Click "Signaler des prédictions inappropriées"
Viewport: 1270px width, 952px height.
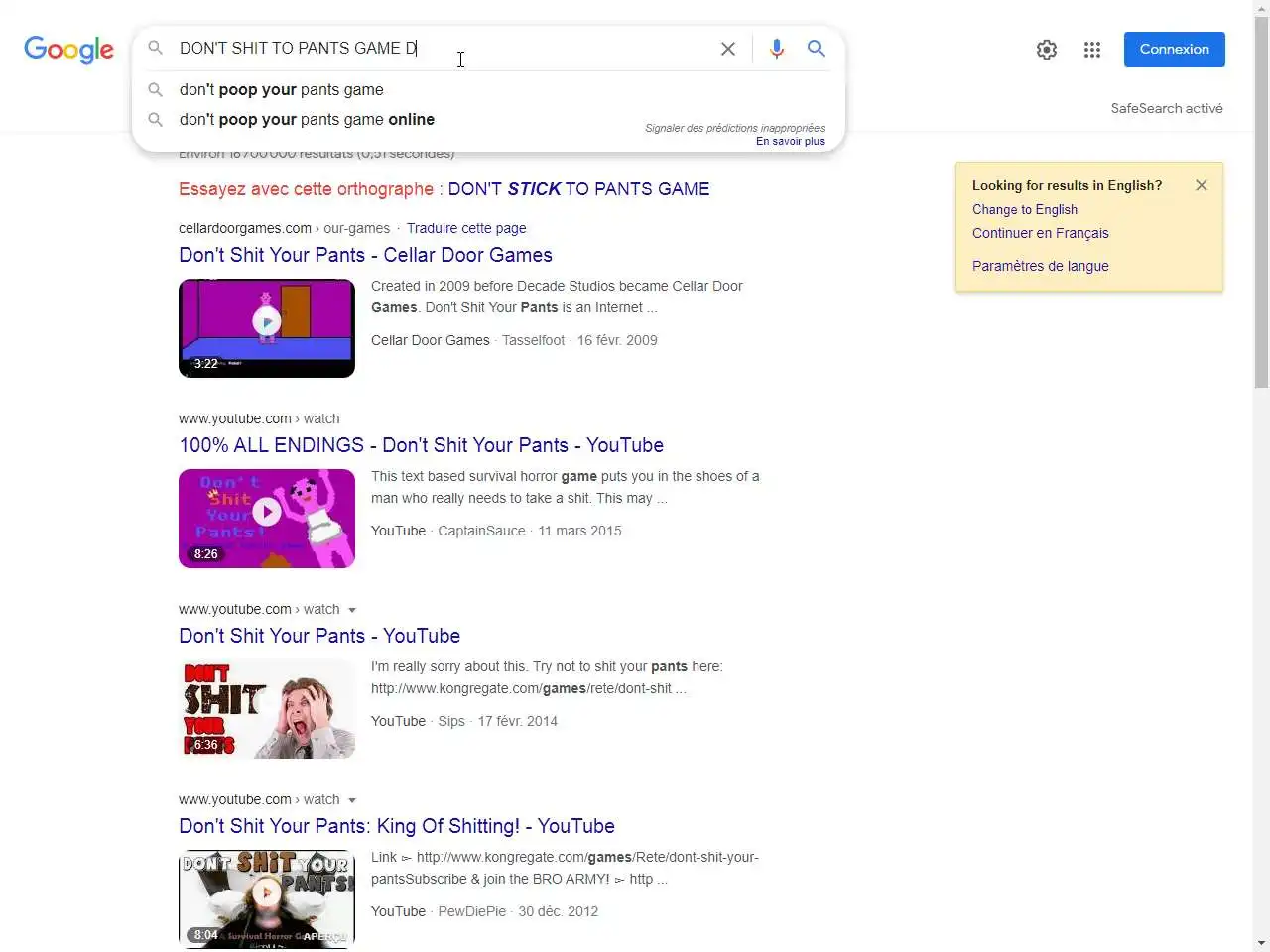pyautogui.click(x=734, y=128)
